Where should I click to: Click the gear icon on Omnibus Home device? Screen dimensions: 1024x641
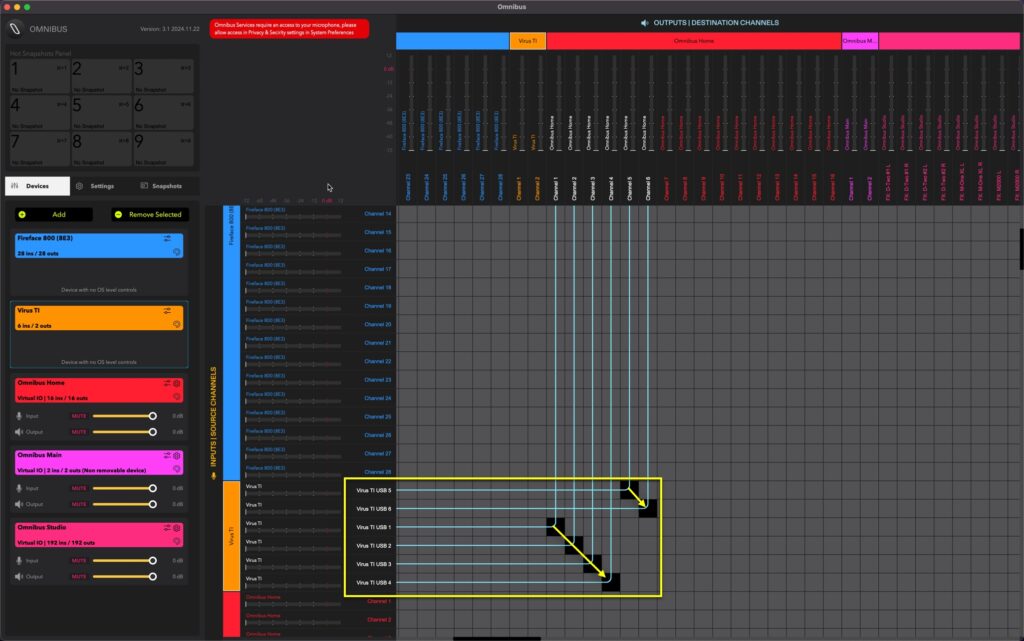click(176, 385)
